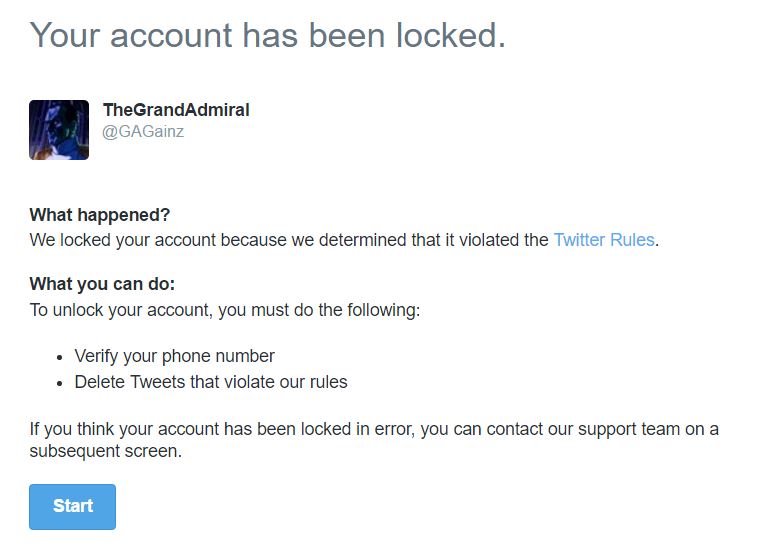This screenshot has height=548, width=783.
Task: Click the bullet before Delete Tweets item
Action: 59,384
